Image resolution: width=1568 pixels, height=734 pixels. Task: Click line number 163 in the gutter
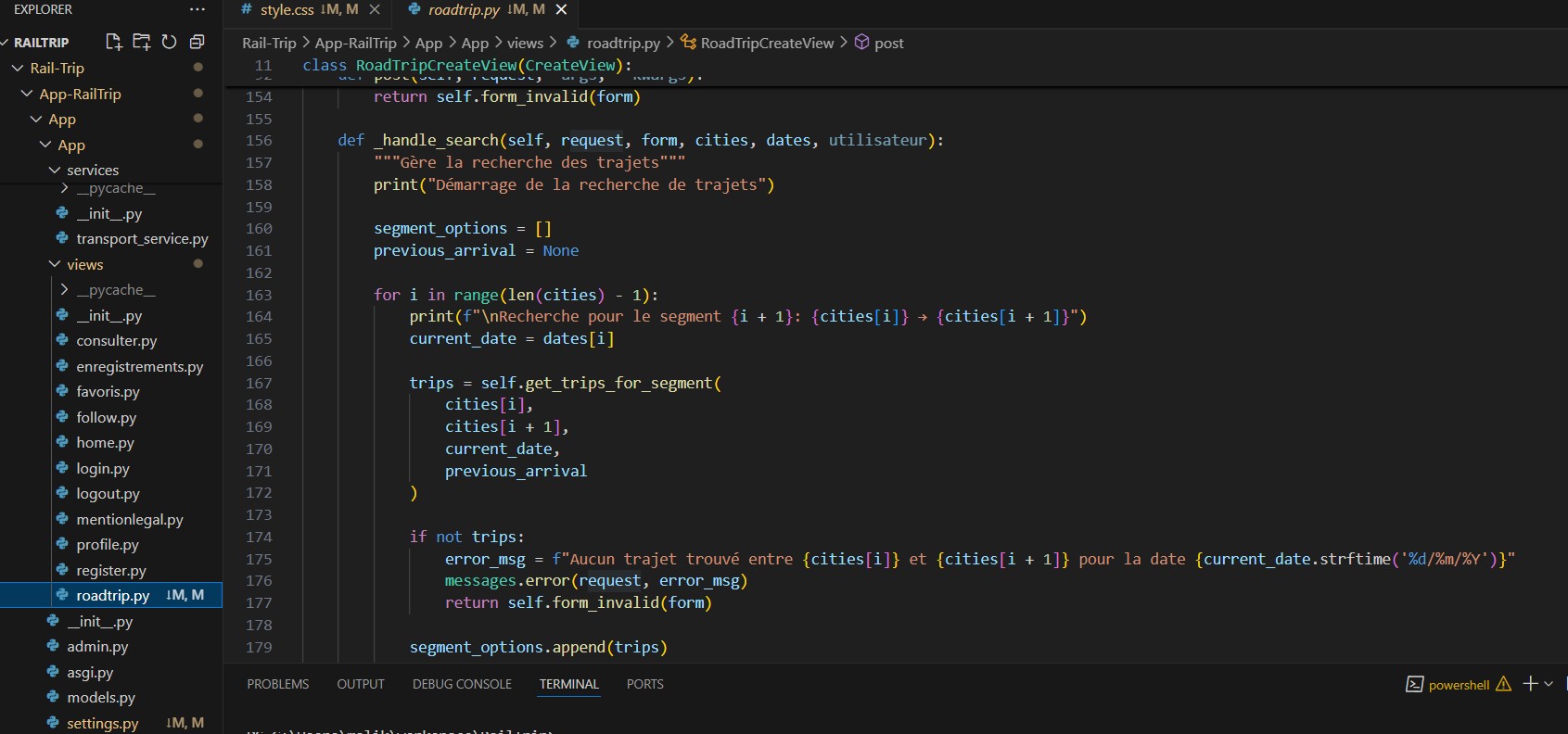pos(259,295)
